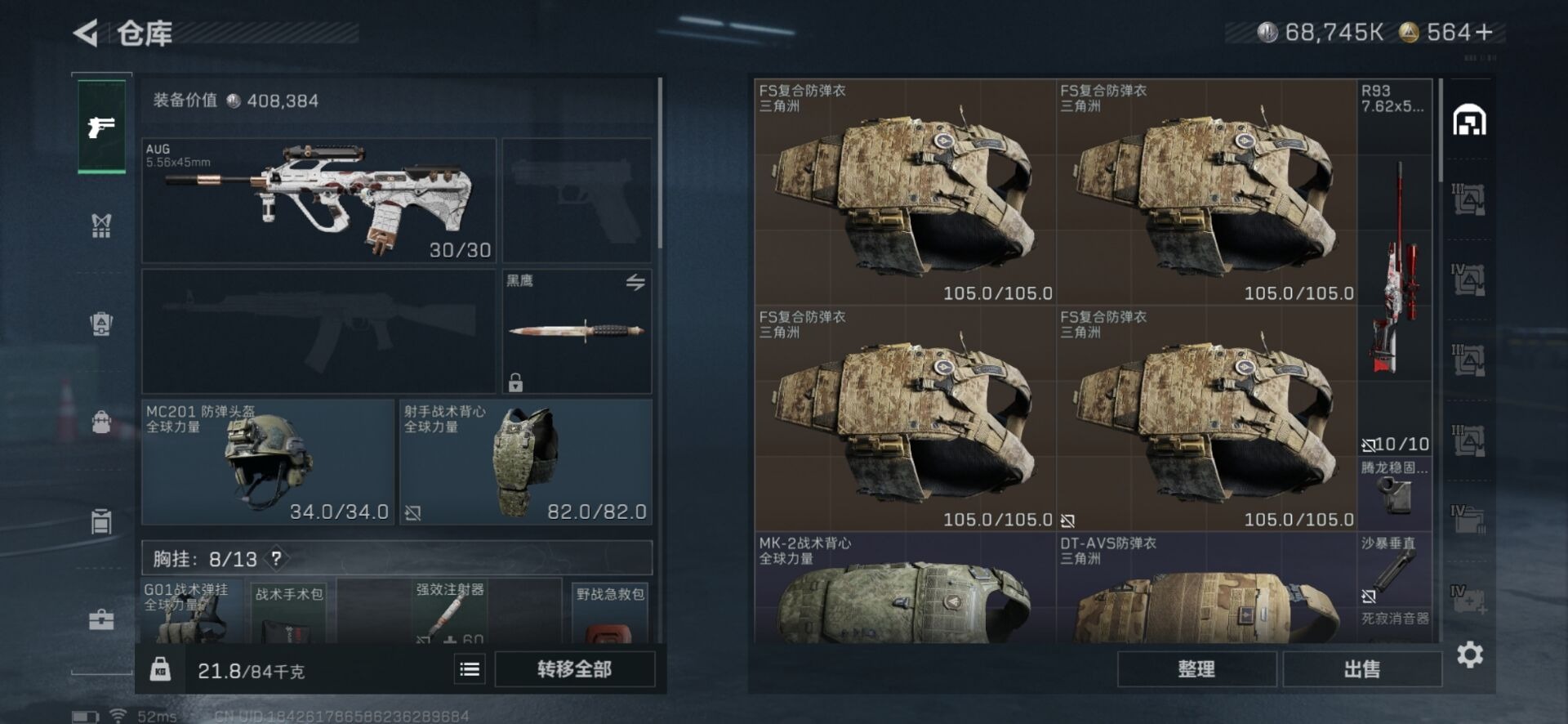Viewport: 1568px width, 724px height.
Task: Open the backpack category in sidebar
Action: click(101, 422)
